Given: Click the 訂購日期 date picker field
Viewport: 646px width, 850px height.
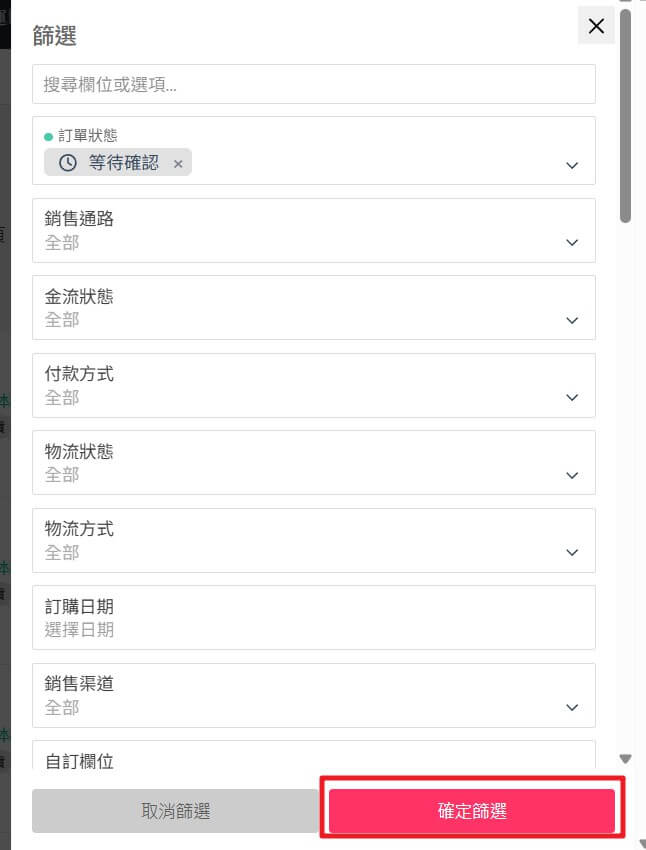Looking at the screenshot, I should (314, 617).
